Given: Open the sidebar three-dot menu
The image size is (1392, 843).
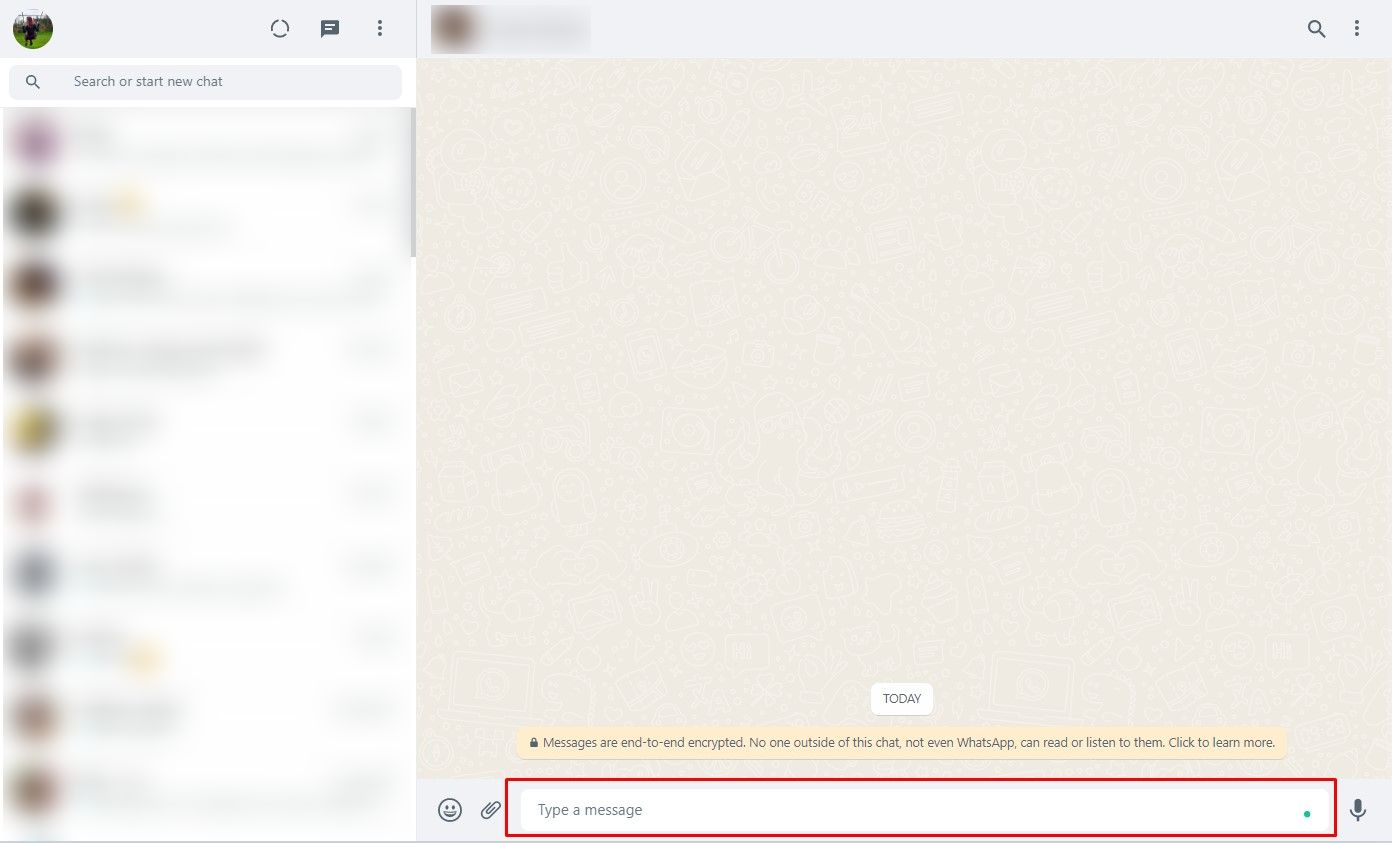Looking at the screenshot, I should tap(380, 29).
